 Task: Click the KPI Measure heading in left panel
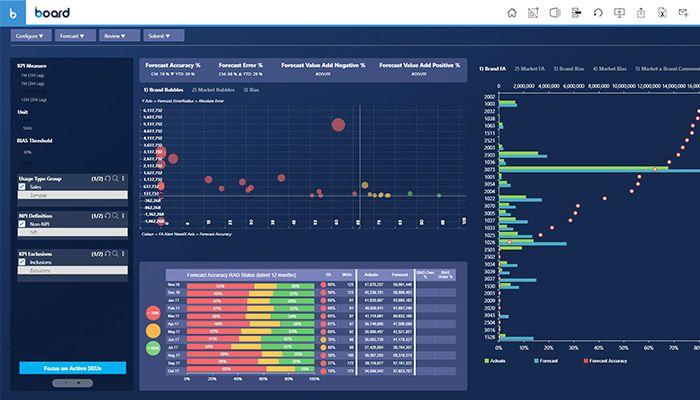(x=32, y=66)
